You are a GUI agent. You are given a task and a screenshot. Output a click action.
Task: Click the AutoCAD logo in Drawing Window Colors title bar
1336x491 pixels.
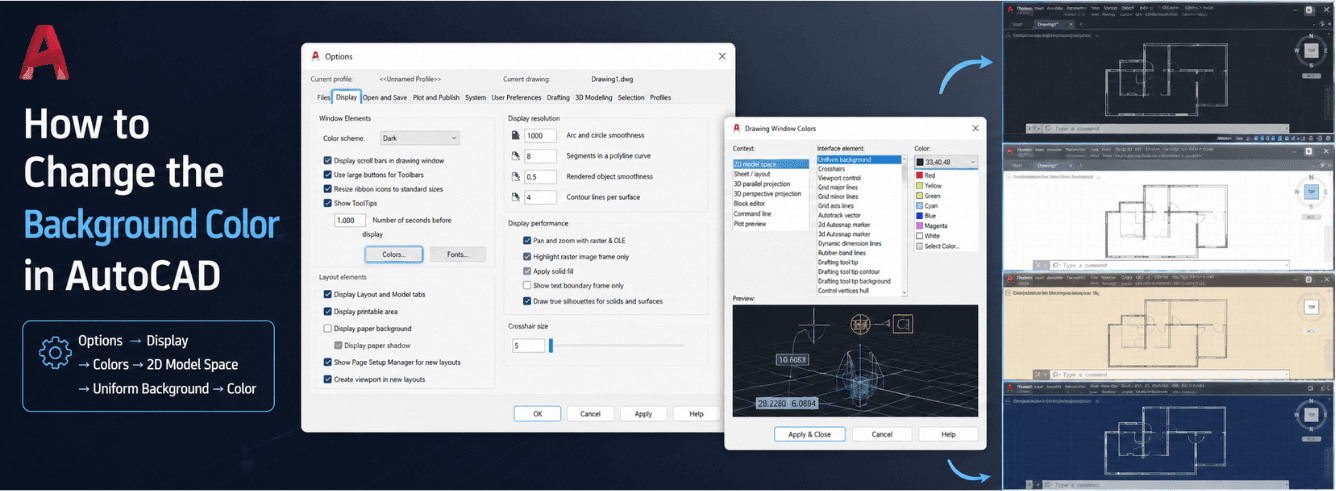[737, 128]
